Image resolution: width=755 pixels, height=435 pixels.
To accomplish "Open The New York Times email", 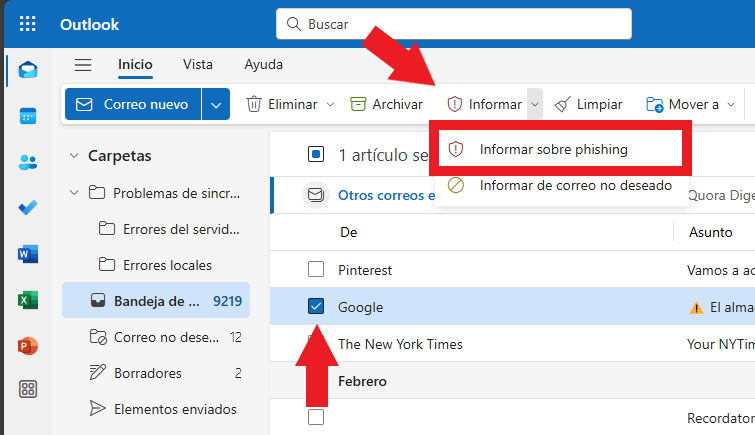I will (512, 343).
